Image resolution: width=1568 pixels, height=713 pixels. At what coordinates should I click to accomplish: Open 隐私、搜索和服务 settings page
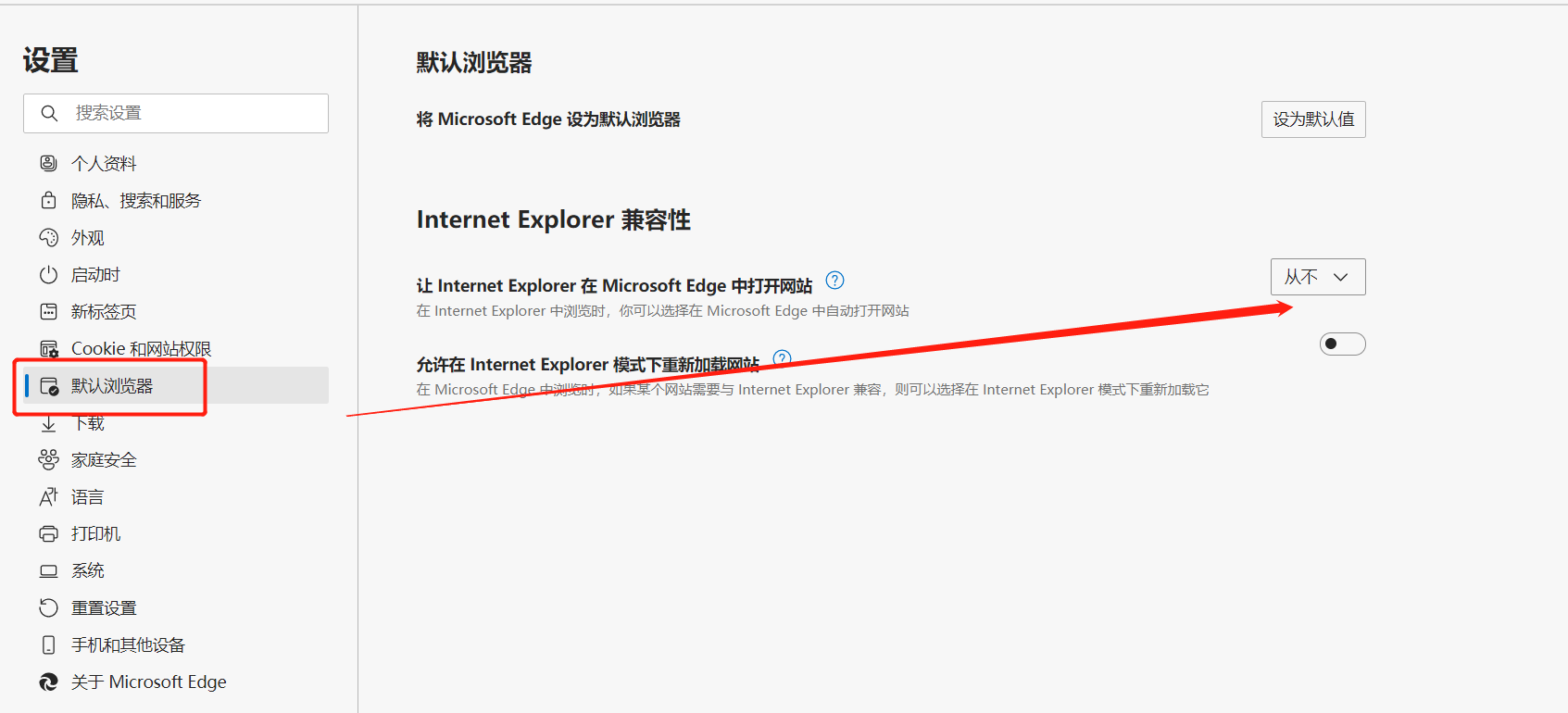(176, 200)
